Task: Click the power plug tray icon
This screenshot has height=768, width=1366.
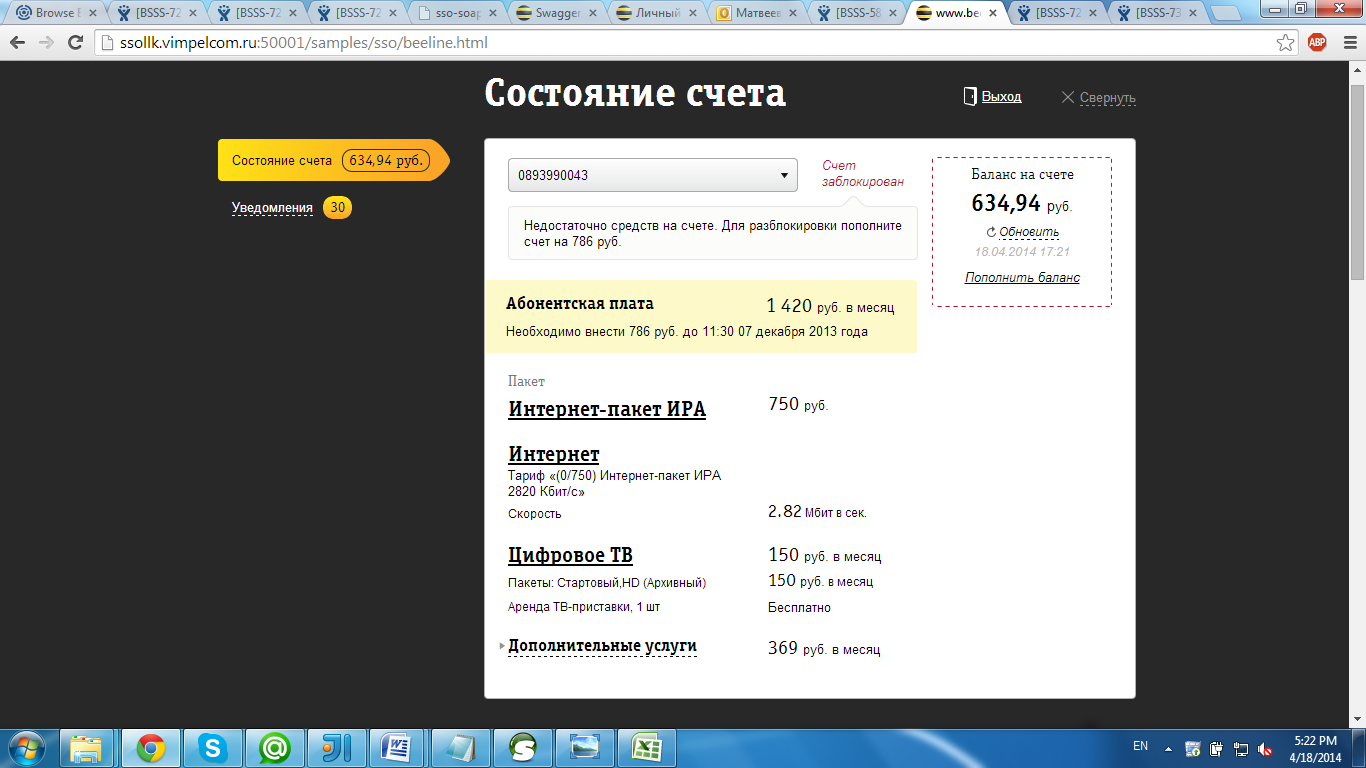Action: pos(1217,748)
